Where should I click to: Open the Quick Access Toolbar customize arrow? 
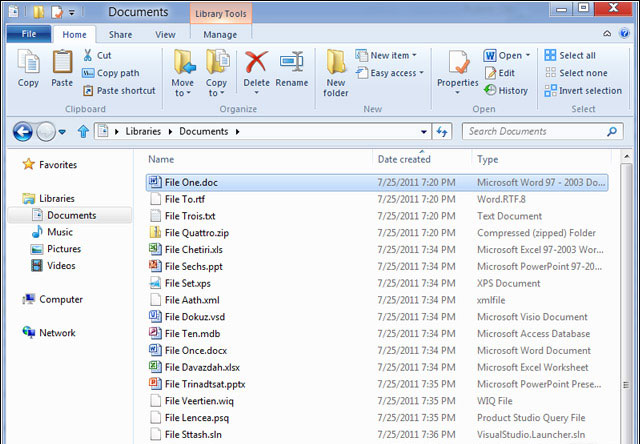click(x=71, y=13)
